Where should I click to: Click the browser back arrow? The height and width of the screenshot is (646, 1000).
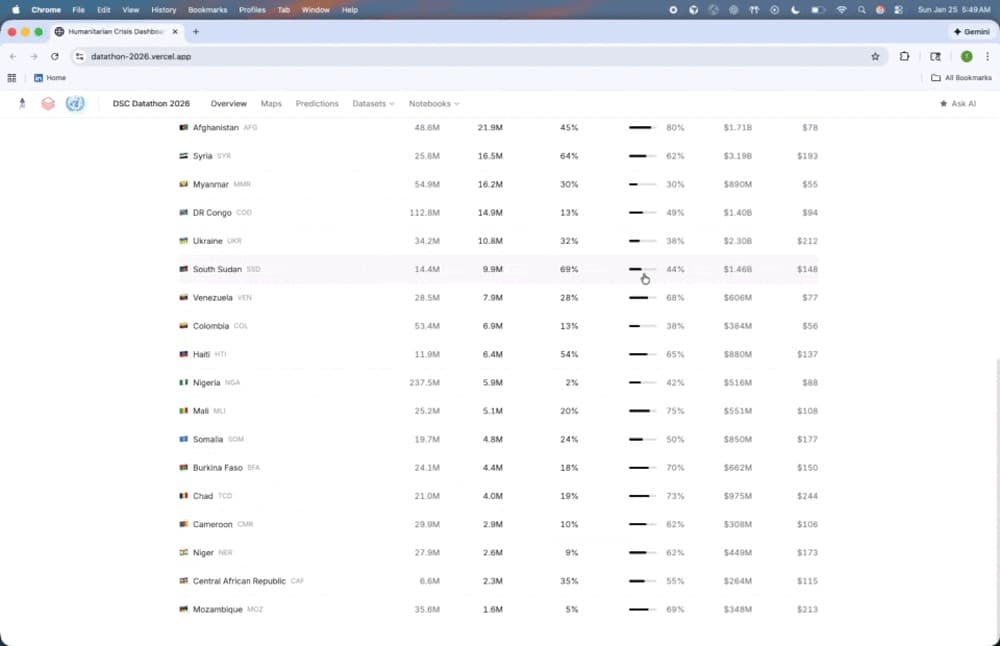click(13, 56)
